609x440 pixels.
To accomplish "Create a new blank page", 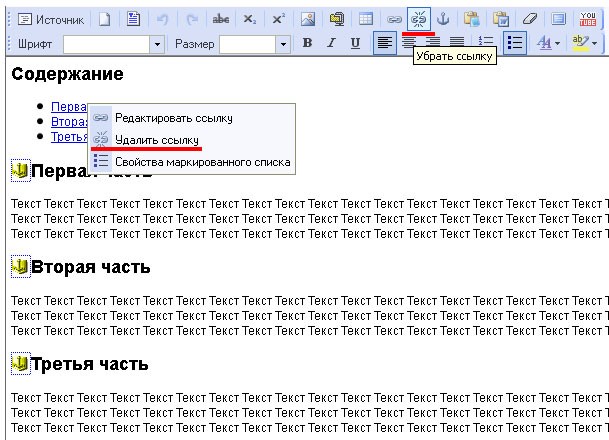I will click(x=104, y=19).
